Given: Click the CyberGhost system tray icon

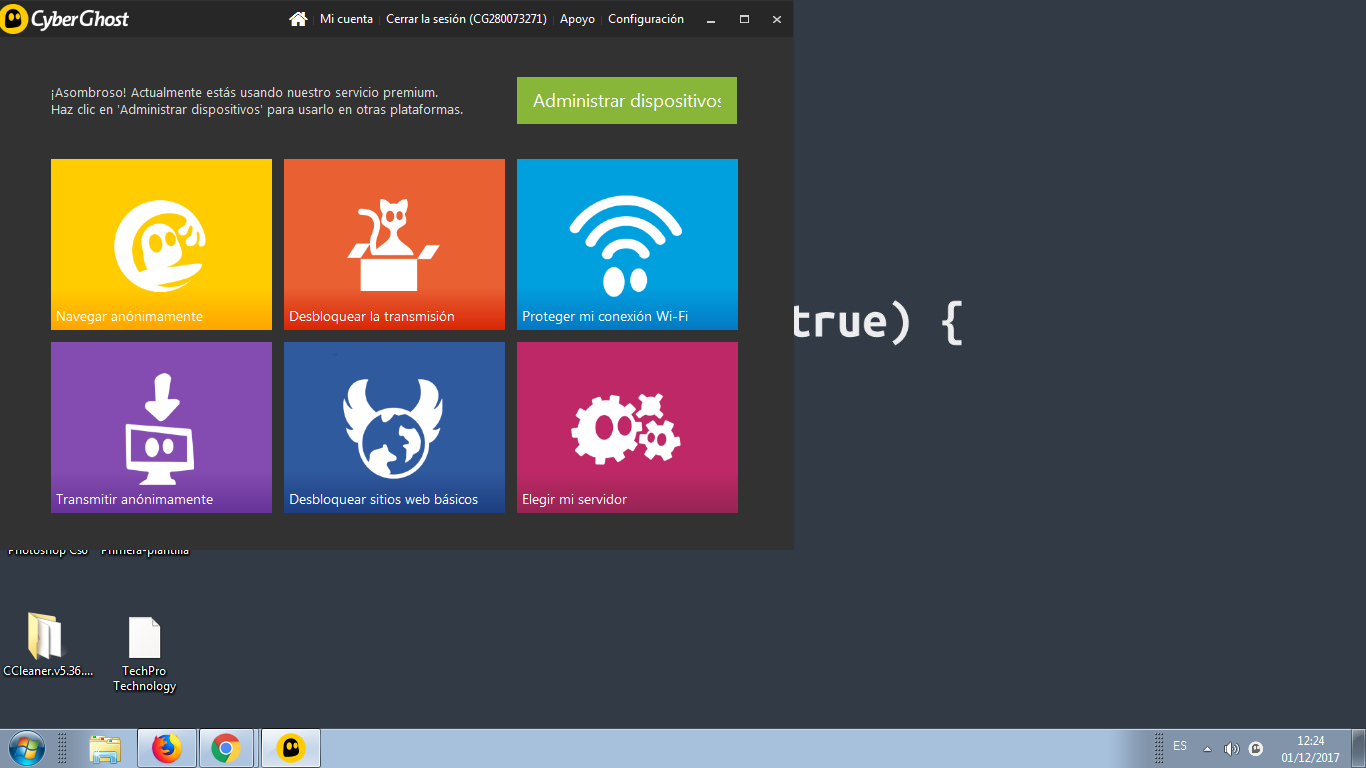Looking at the screenshot, I should (x=1256, y=749).
